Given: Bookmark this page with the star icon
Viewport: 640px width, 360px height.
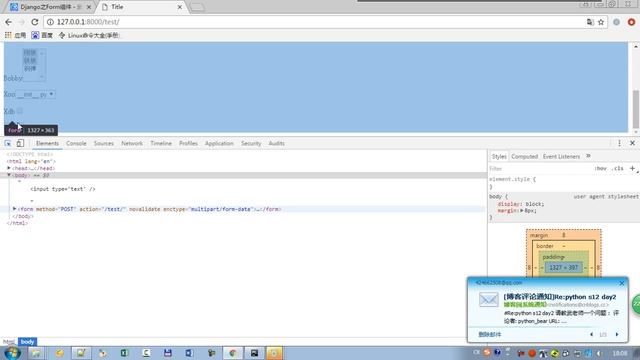Looking at the screenshot, I should click(601, 22).
